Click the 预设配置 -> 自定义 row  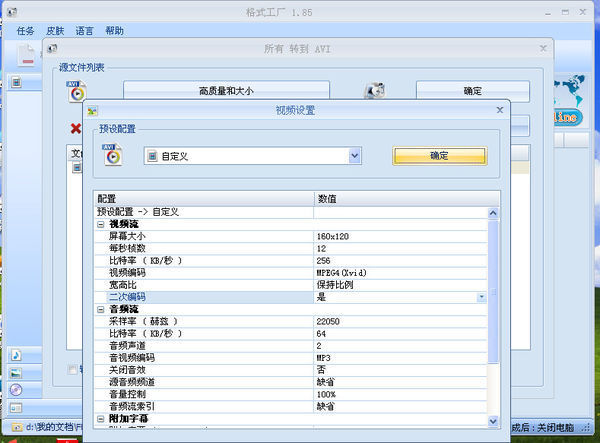point(291,212)
